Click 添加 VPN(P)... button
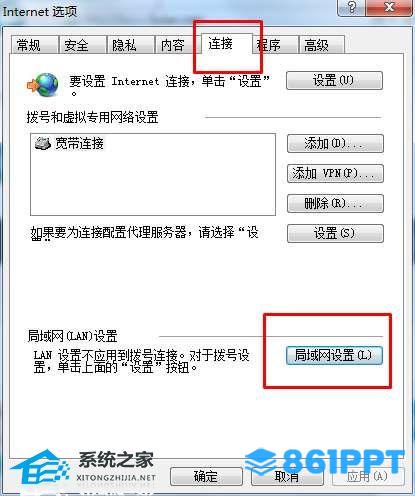 tap(335, 173)
